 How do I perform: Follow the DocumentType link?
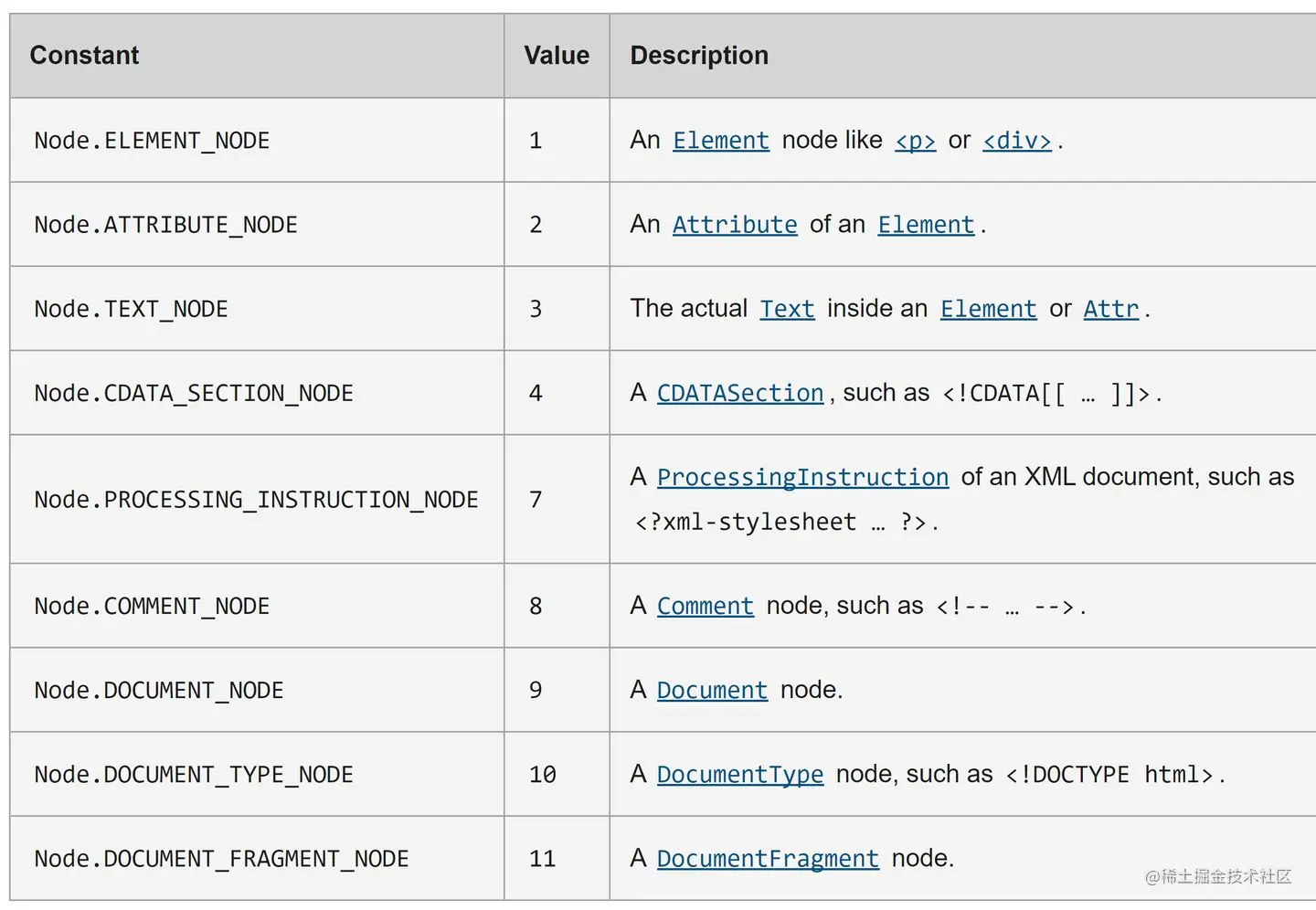pyautogui.click(x=740, y=774)
